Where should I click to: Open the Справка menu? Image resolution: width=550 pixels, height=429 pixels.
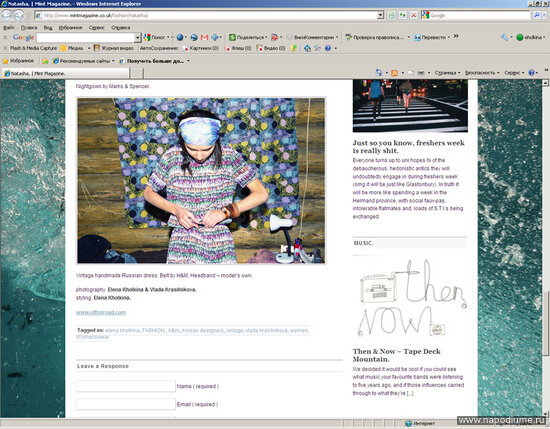(121, 27)
